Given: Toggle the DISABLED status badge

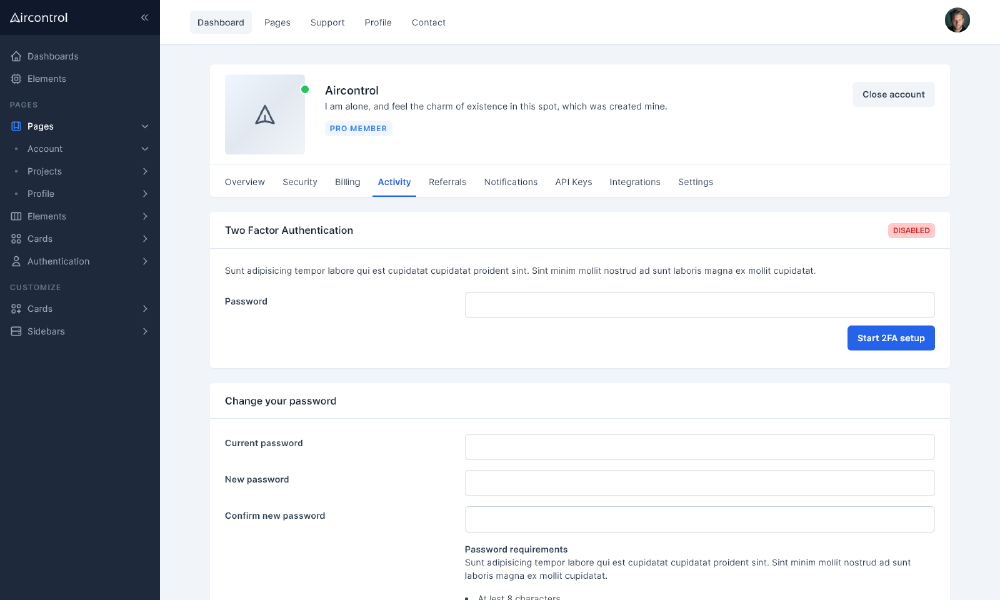Looking at the screenshot, I should point(911,230).
